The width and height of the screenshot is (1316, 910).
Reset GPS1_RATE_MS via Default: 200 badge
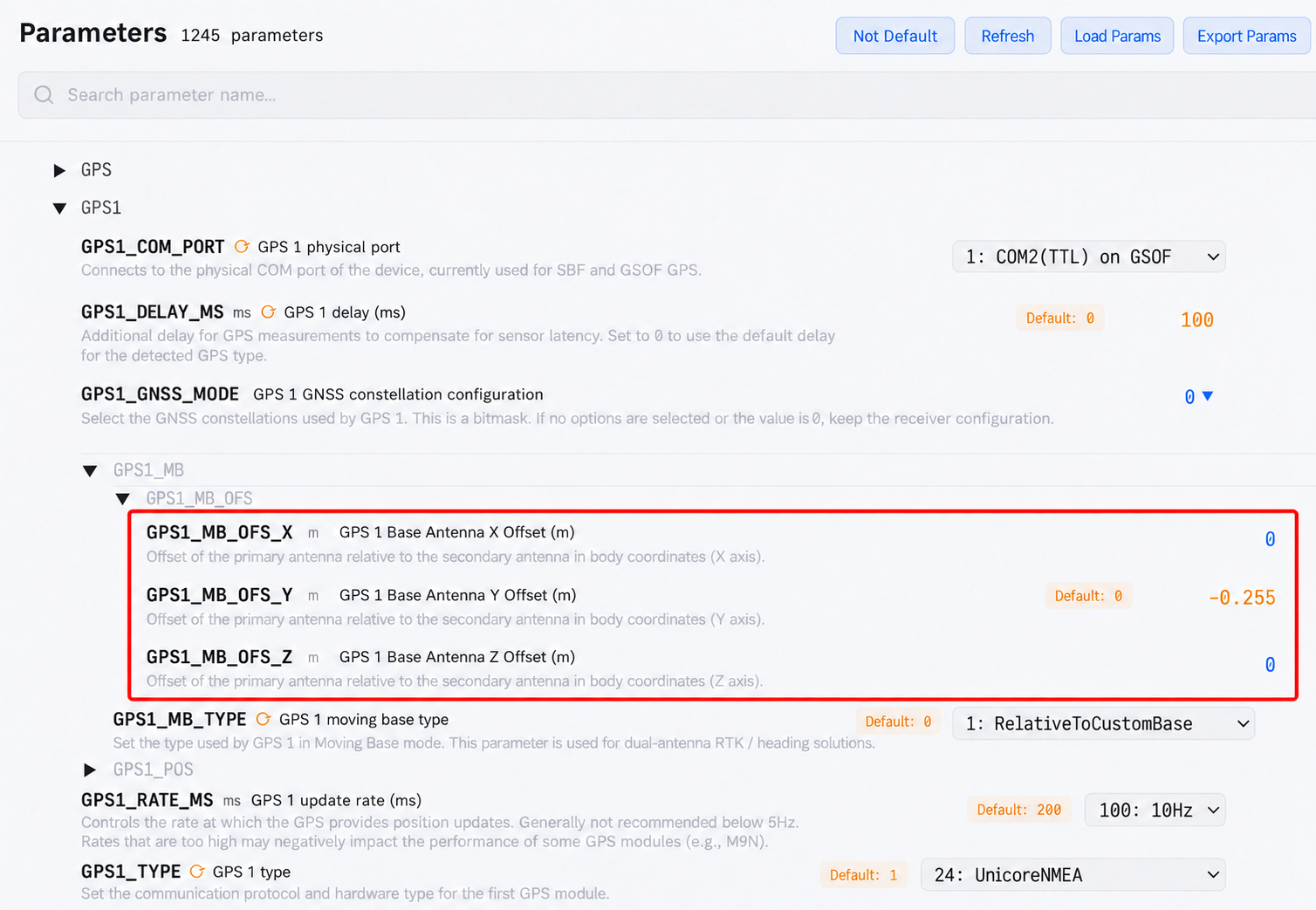(x=1018, y=810)
